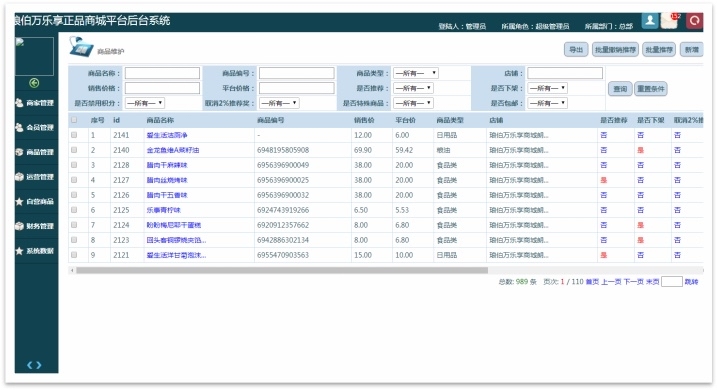Focus the 店铺 input field

[565, 73]
